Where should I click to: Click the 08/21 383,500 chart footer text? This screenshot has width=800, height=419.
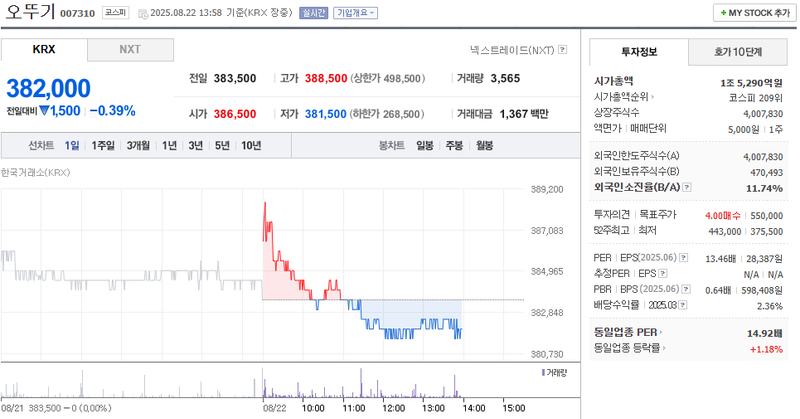56,408
